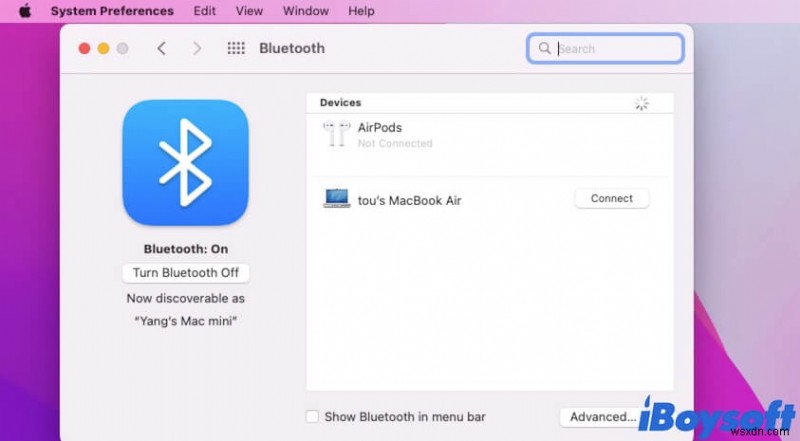Screen dimensions: 800x441
Task: Click the AirPods "Not Connected" status
Action: [x=395, y=143]
